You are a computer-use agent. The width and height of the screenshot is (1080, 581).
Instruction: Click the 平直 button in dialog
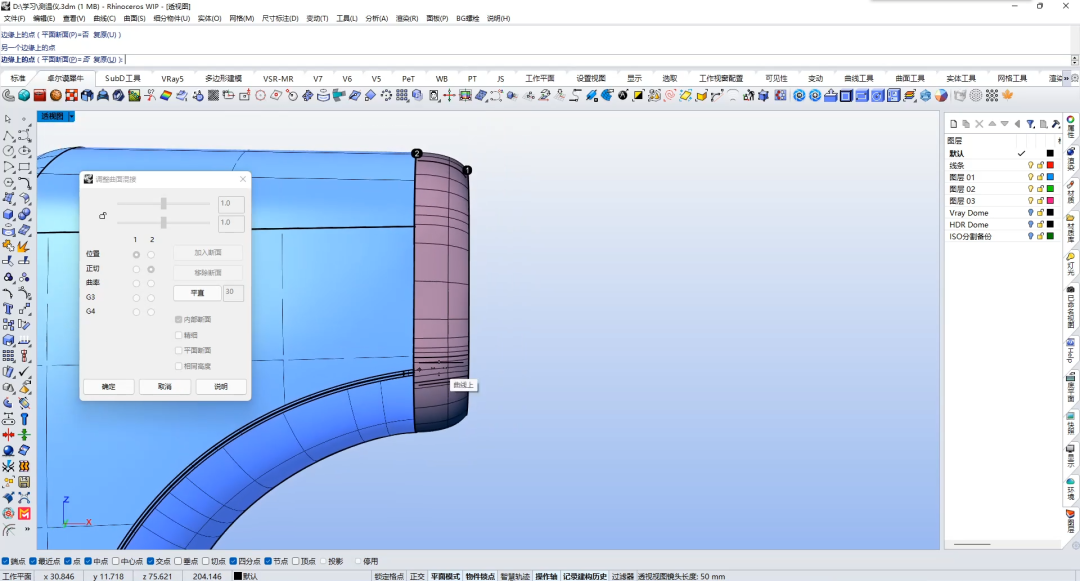197,293
